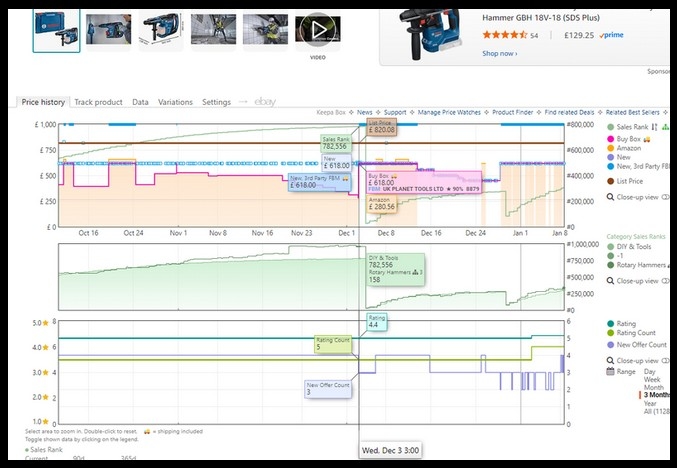Click Close-up view magnifier for category ranks chart

610,281
